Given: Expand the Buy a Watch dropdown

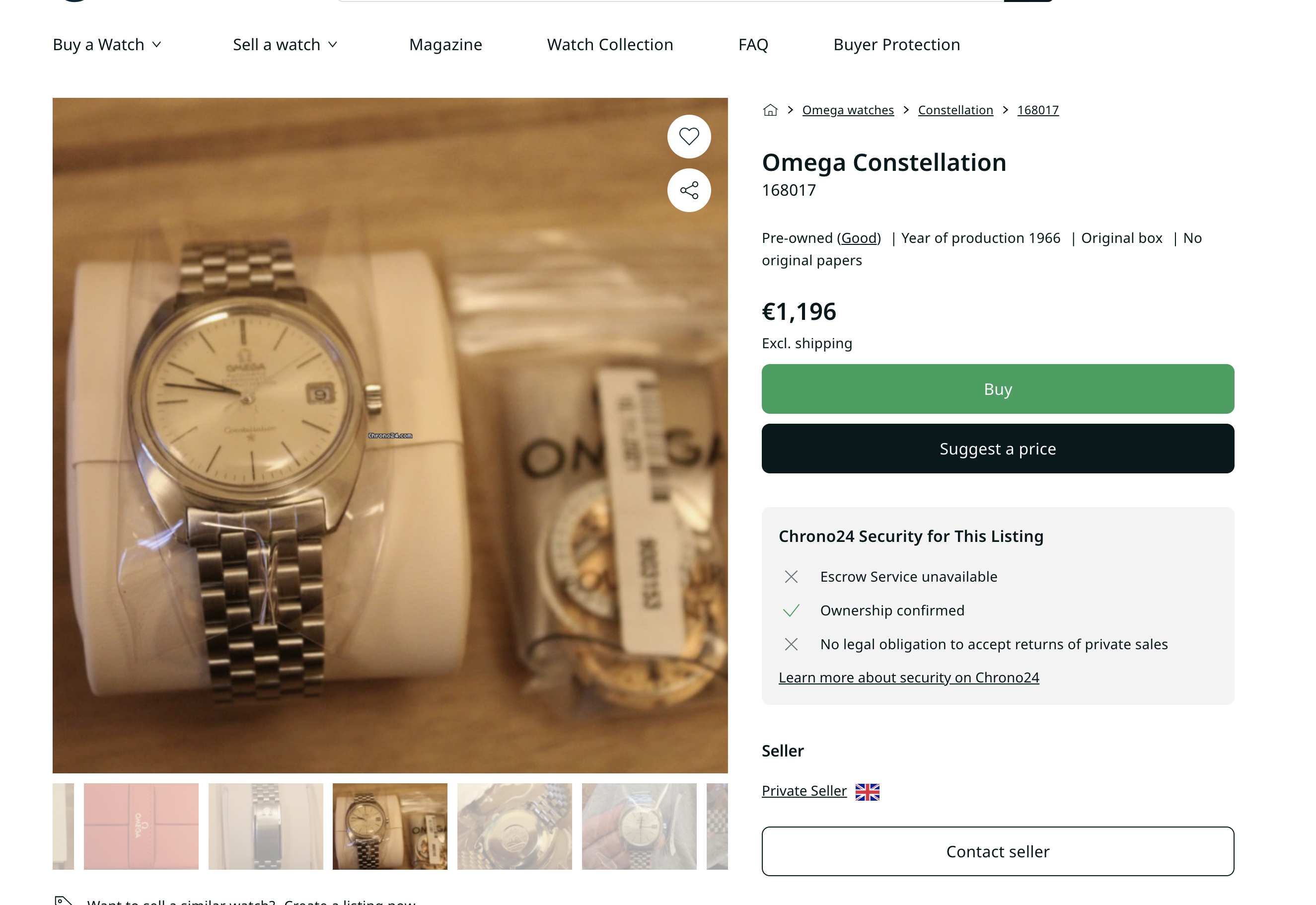Looking at the screenshot, I should click(107, 45).
